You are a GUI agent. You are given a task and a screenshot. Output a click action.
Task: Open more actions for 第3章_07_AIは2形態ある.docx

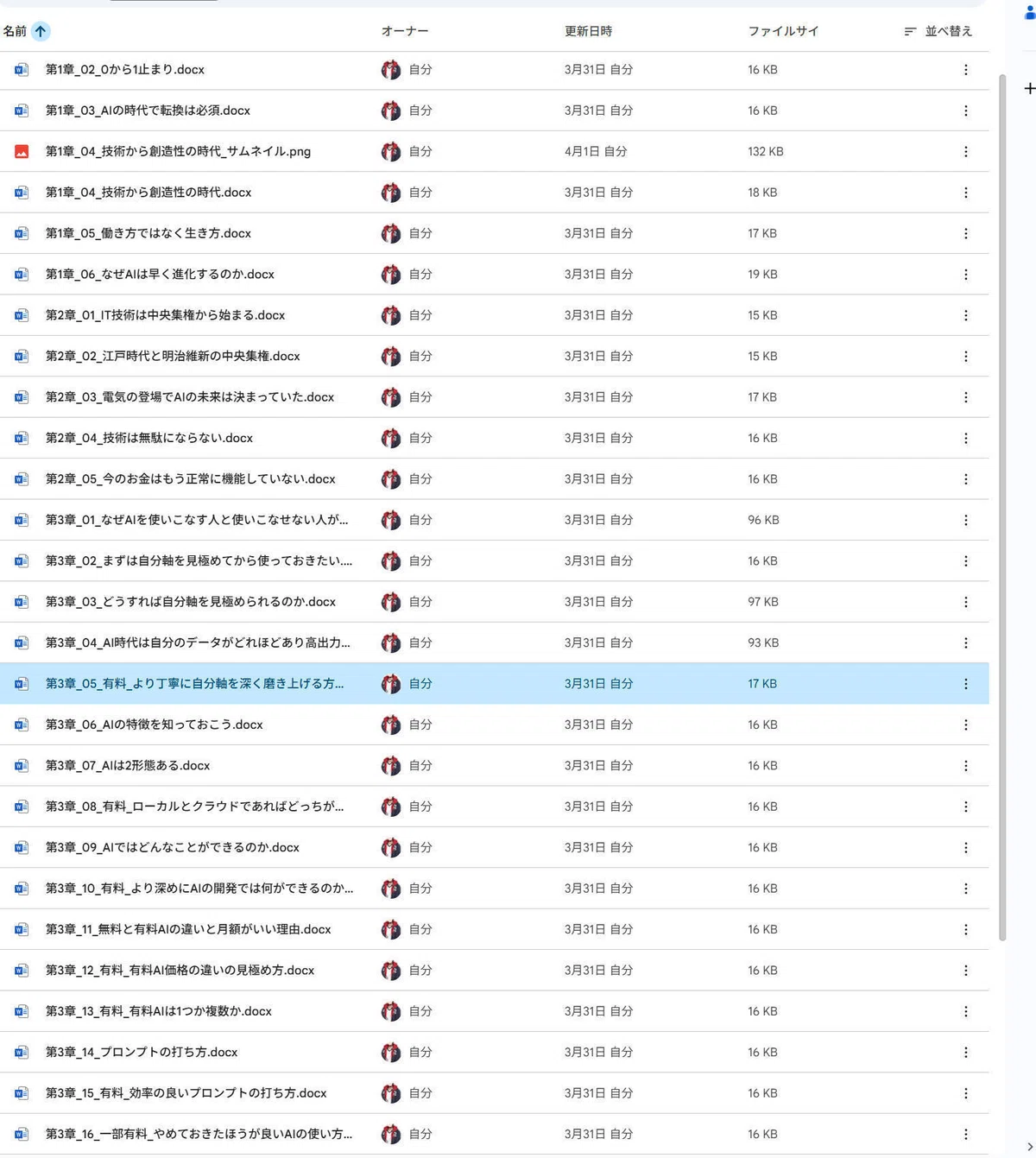coord(965,766)
